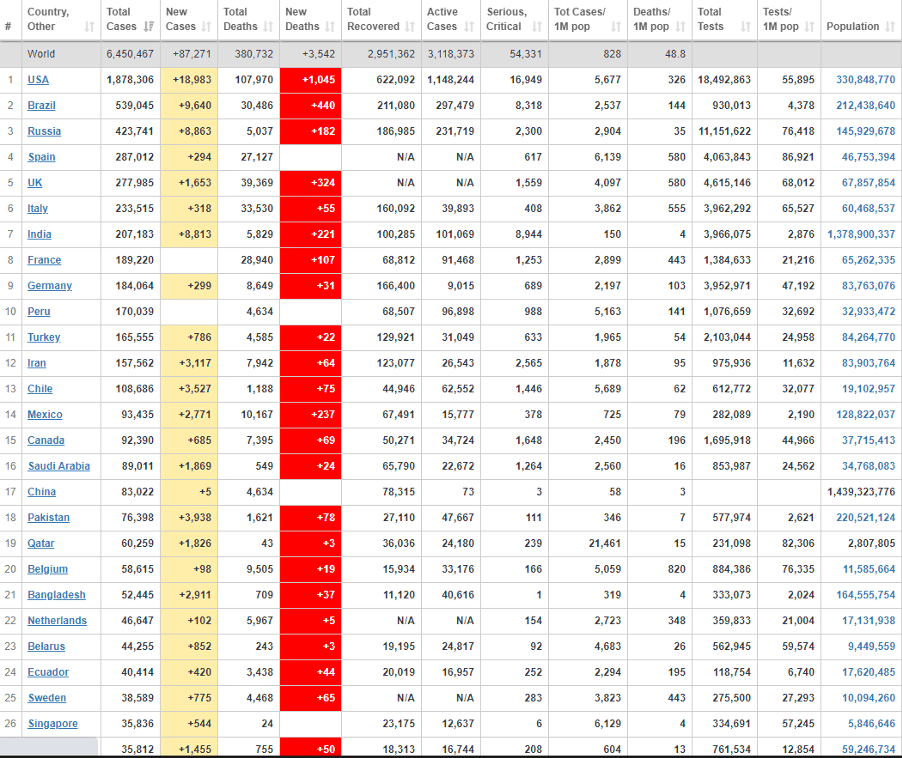Open the Saudi Arabia link
Viewport: 902px width, 758px height.
(x=59, y=466)
